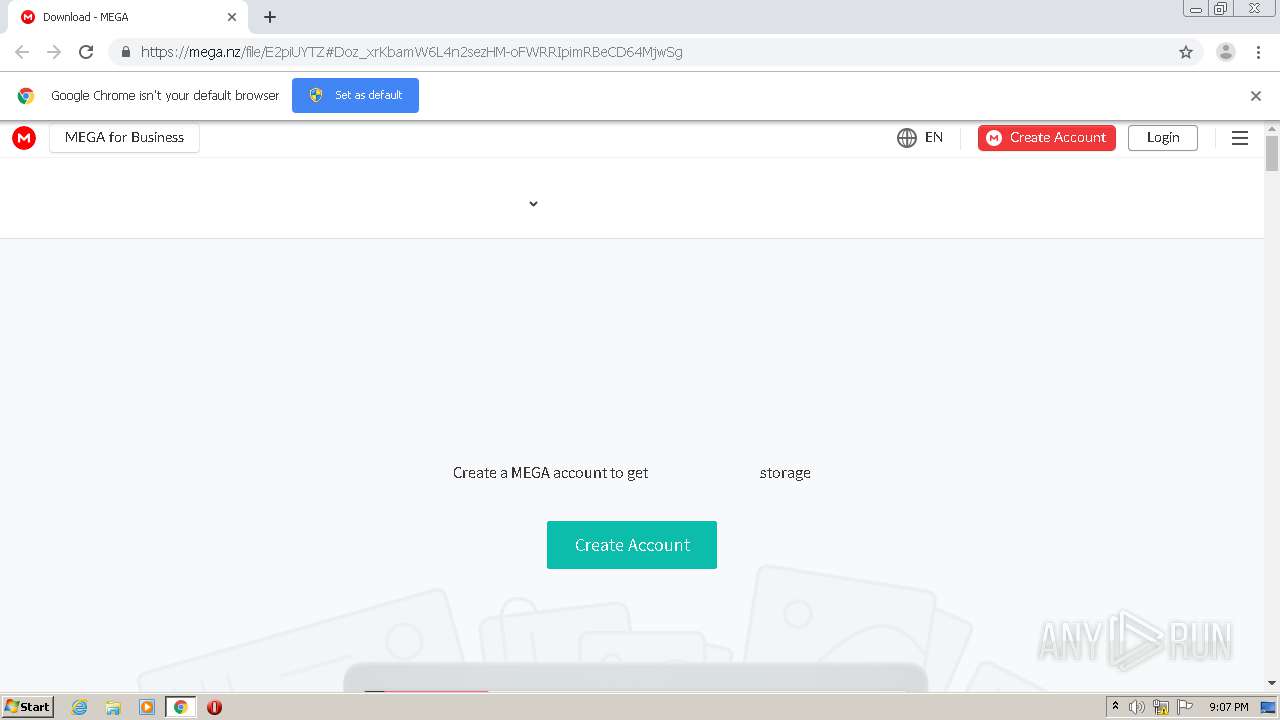Click Chrome icon in default browser bar
Screen dimensions: 1280x720
click(26, 96)
